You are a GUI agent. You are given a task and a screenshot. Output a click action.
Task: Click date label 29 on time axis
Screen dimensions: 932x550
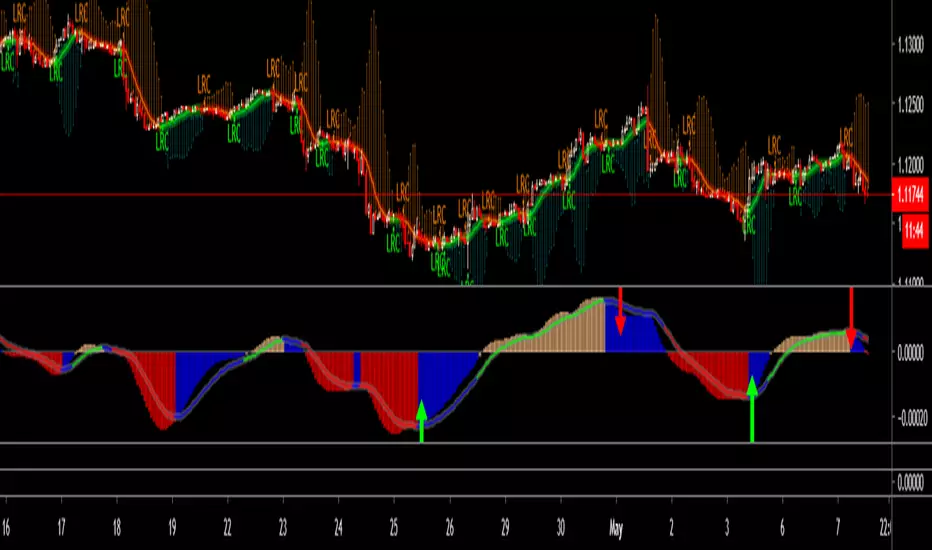coord(505,527)
